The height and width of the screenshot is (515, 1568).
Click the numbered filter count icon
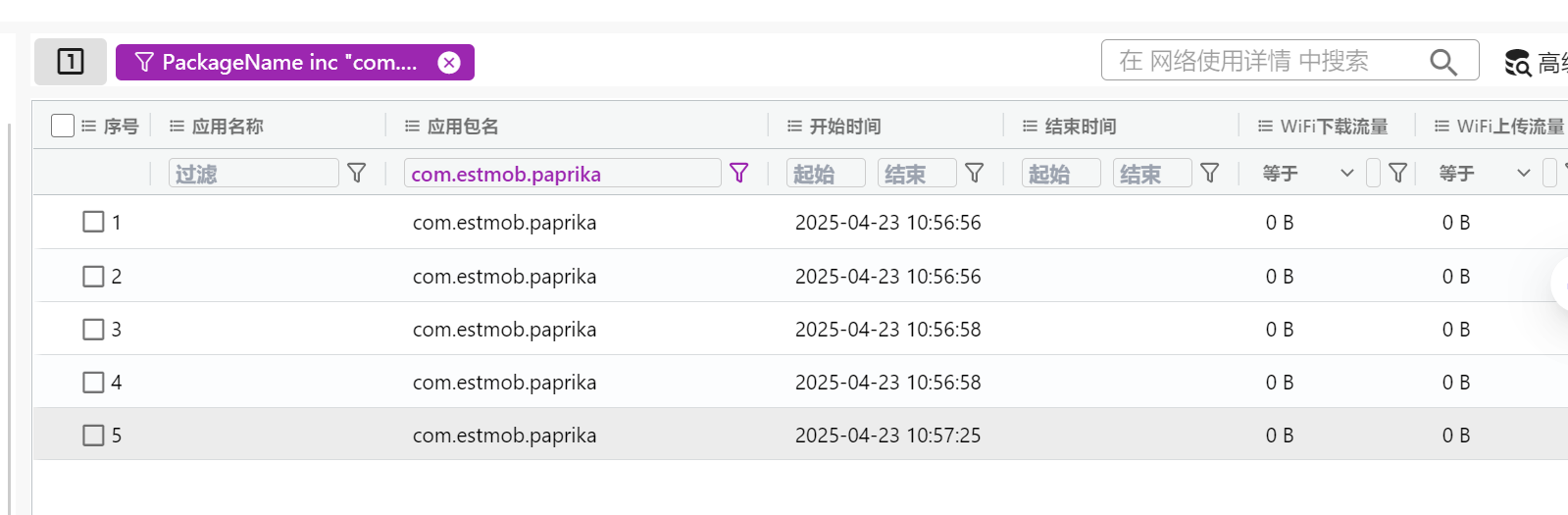click(71, 62)
